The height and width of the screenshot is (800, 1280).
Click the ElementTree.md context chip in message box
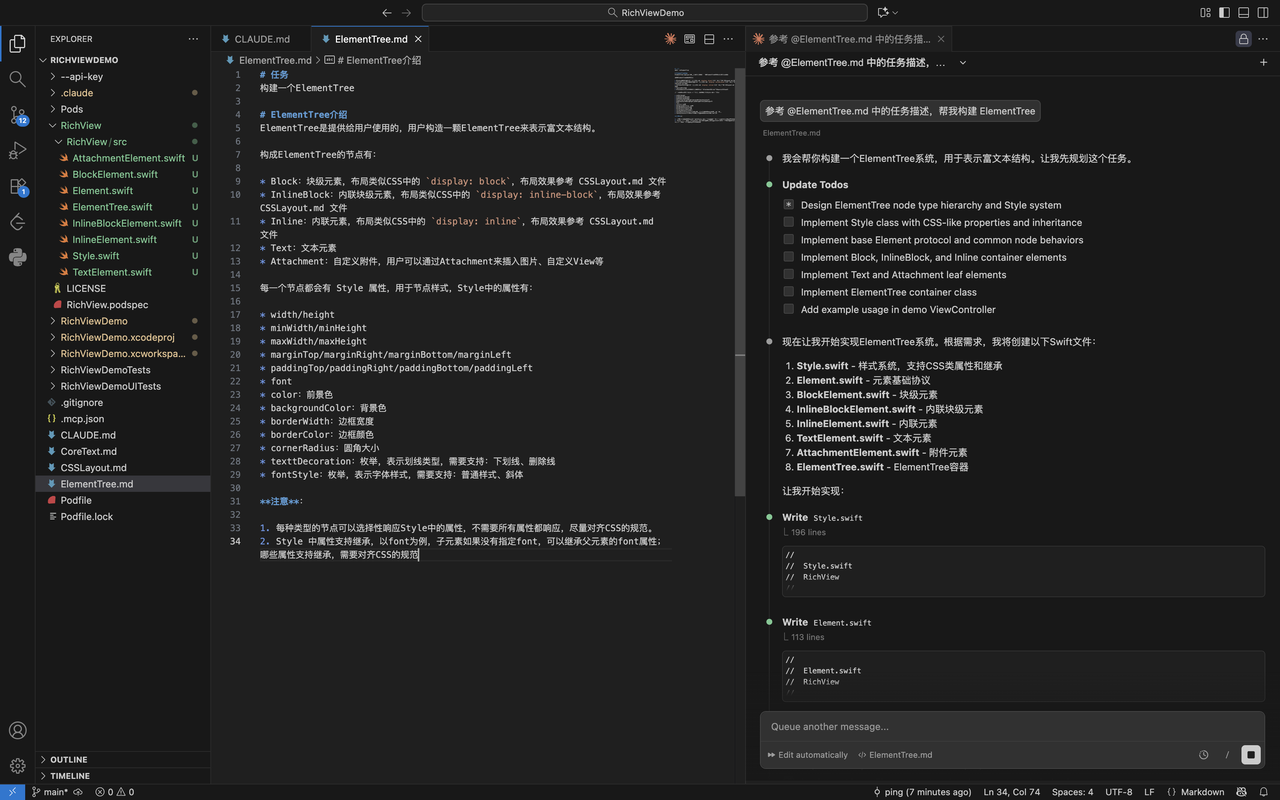[x=895, y=755]
